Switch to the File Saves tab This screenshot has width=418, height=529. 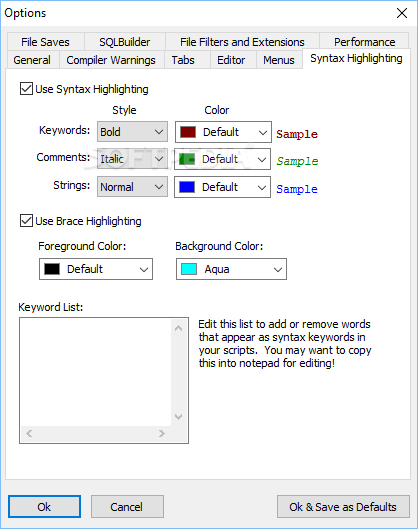[x=45, y=42]
